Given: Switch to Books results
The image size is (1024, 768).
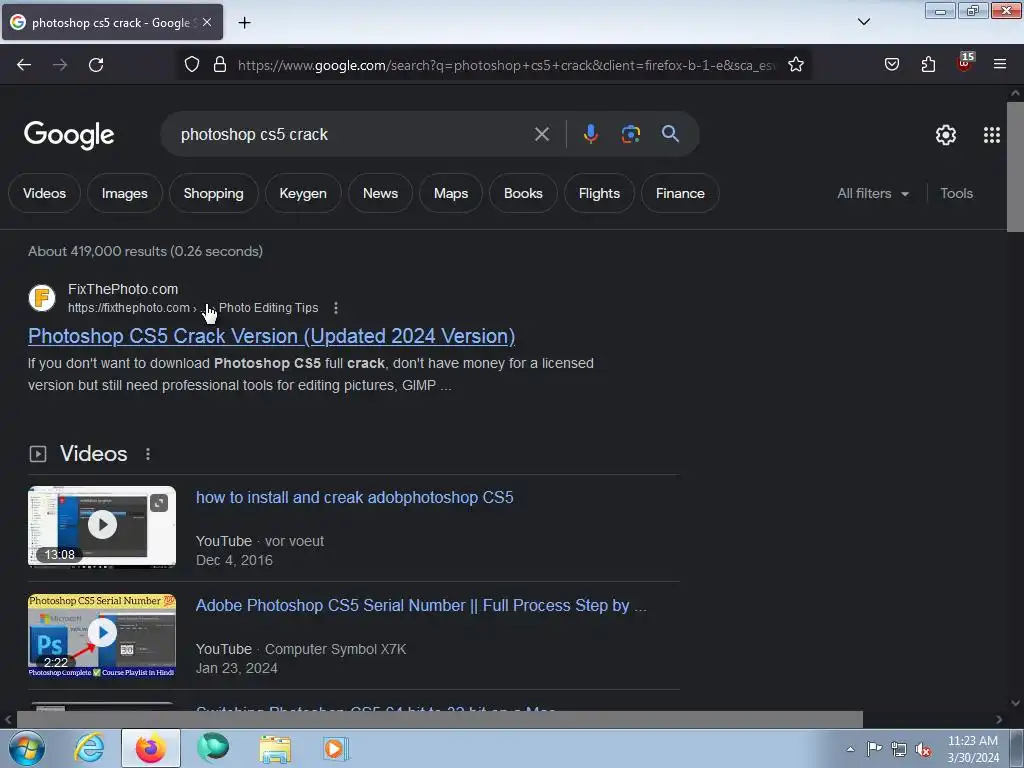Looking at the screenshot, I should tap(523, 193).
